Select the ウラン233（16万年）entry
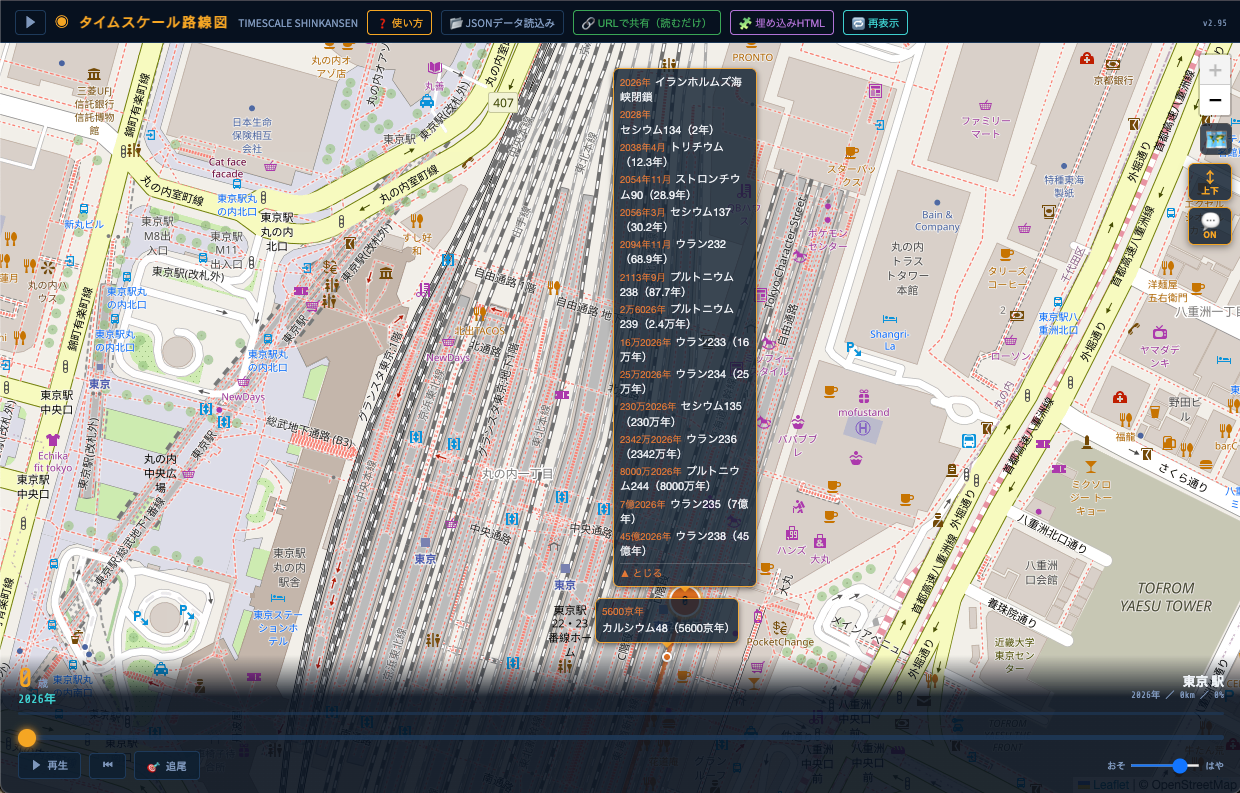Viewport: 1240px width, 793px height. click(683, 349)
